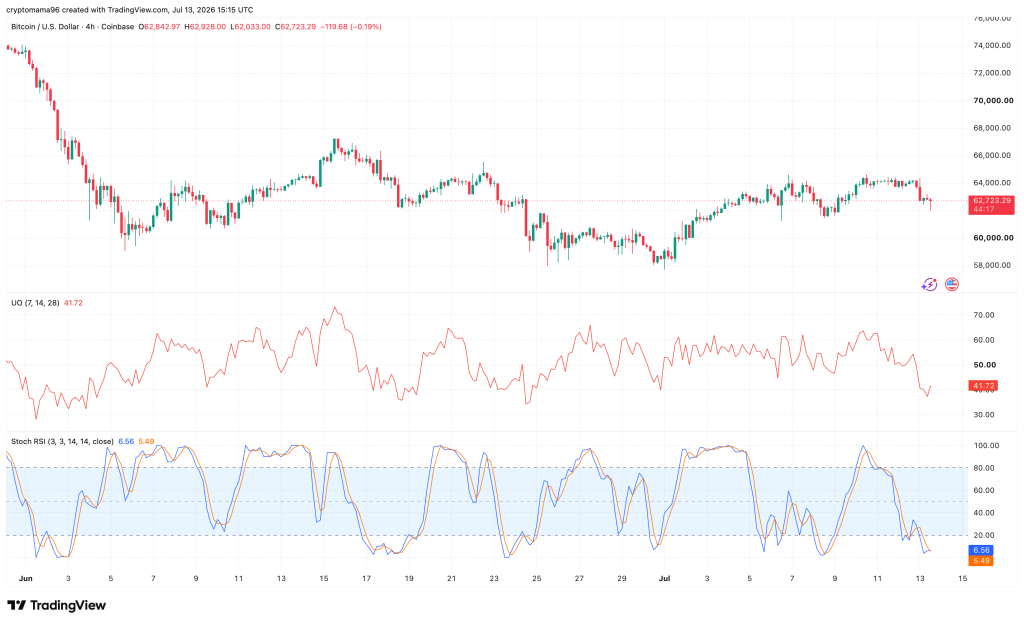1024x624 pixels.
Task: Click the 100.00 label on Stoch RSI scale
Action: (x=986, y=446)
